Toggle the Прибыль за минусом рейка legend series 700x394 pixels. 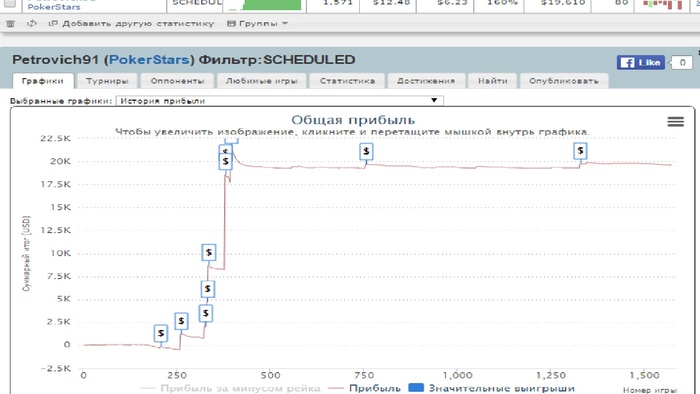click(230, 389)
